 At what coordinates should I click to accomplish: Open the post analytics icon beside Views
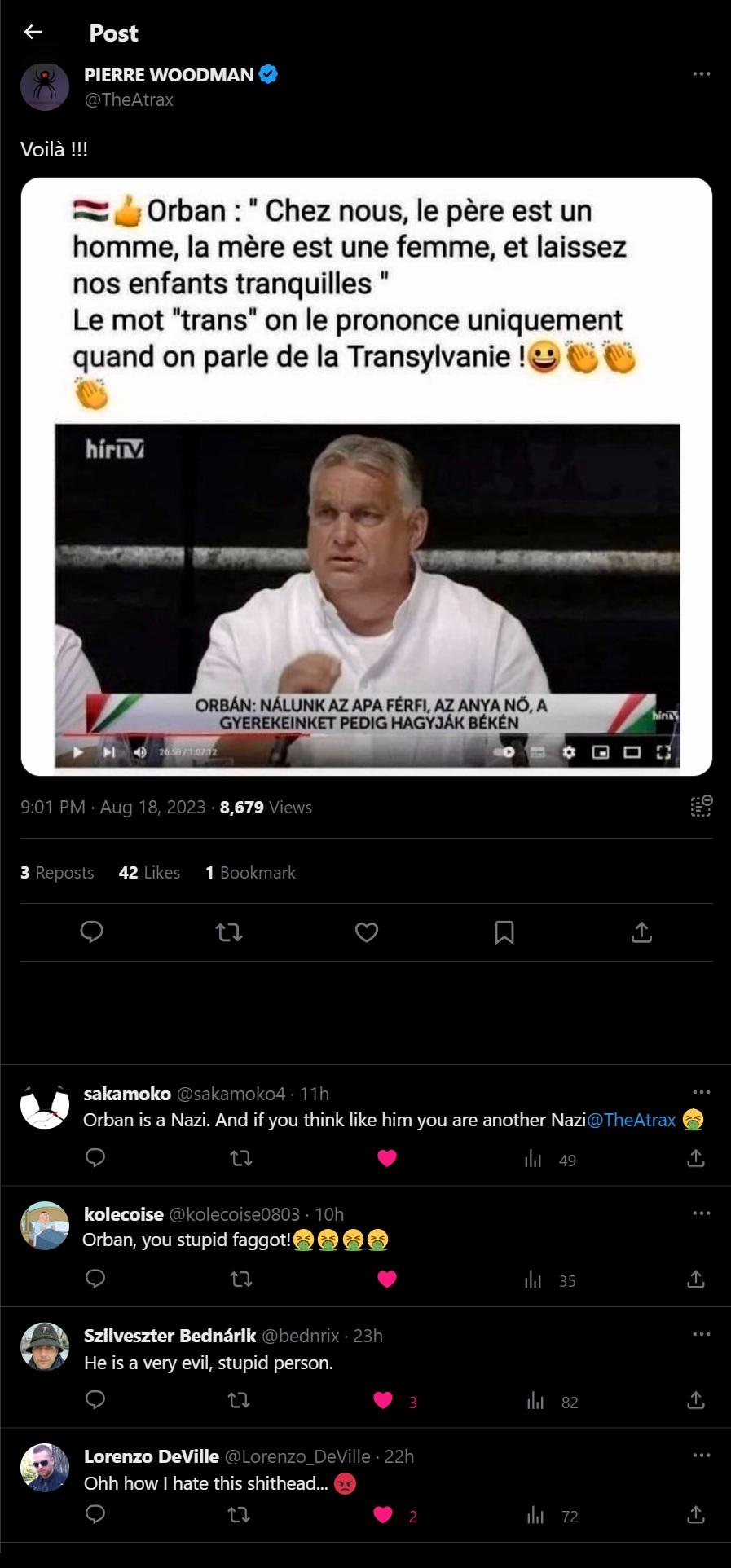701,806
